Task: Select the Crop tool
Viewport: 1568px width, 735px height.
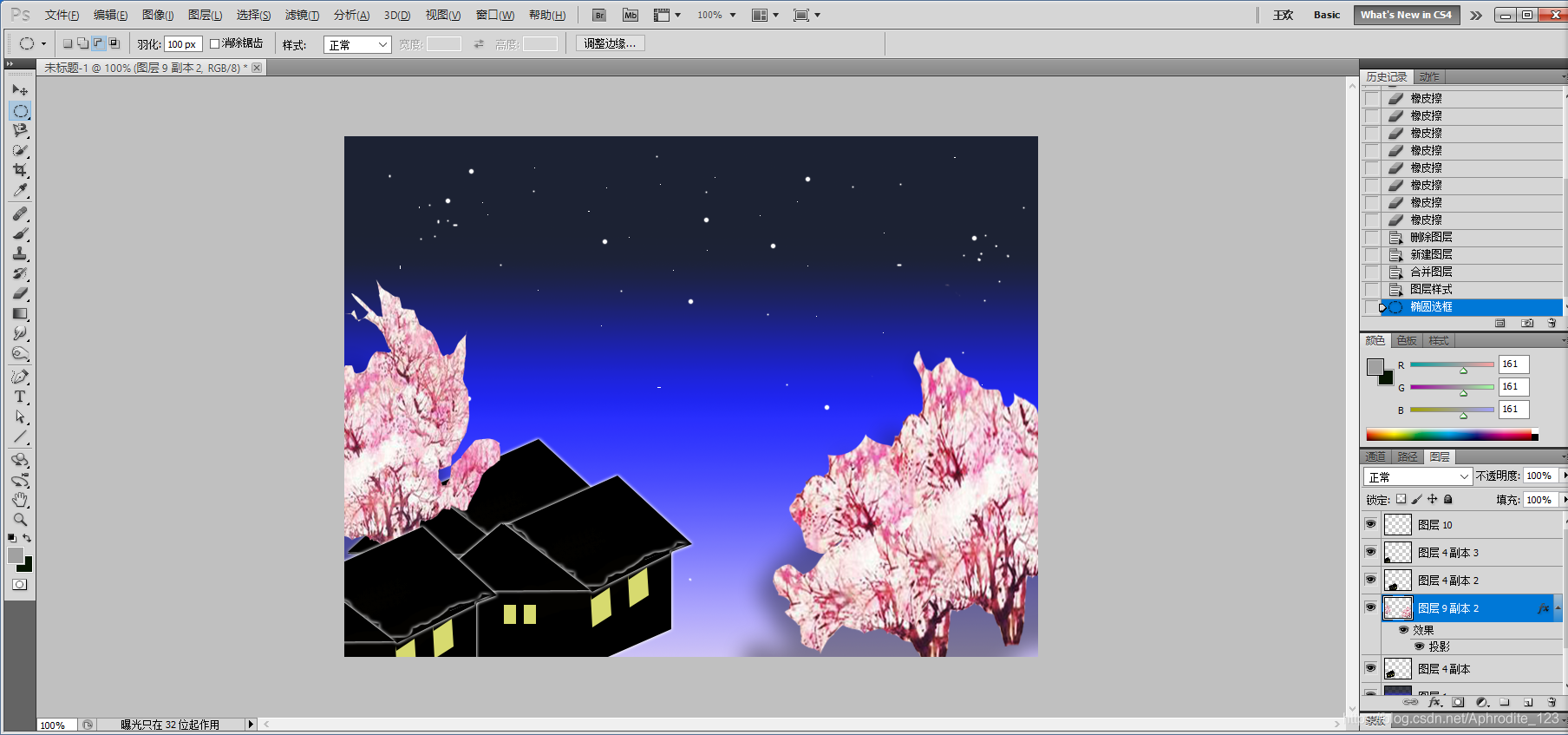Action: (x=20, y=170)
